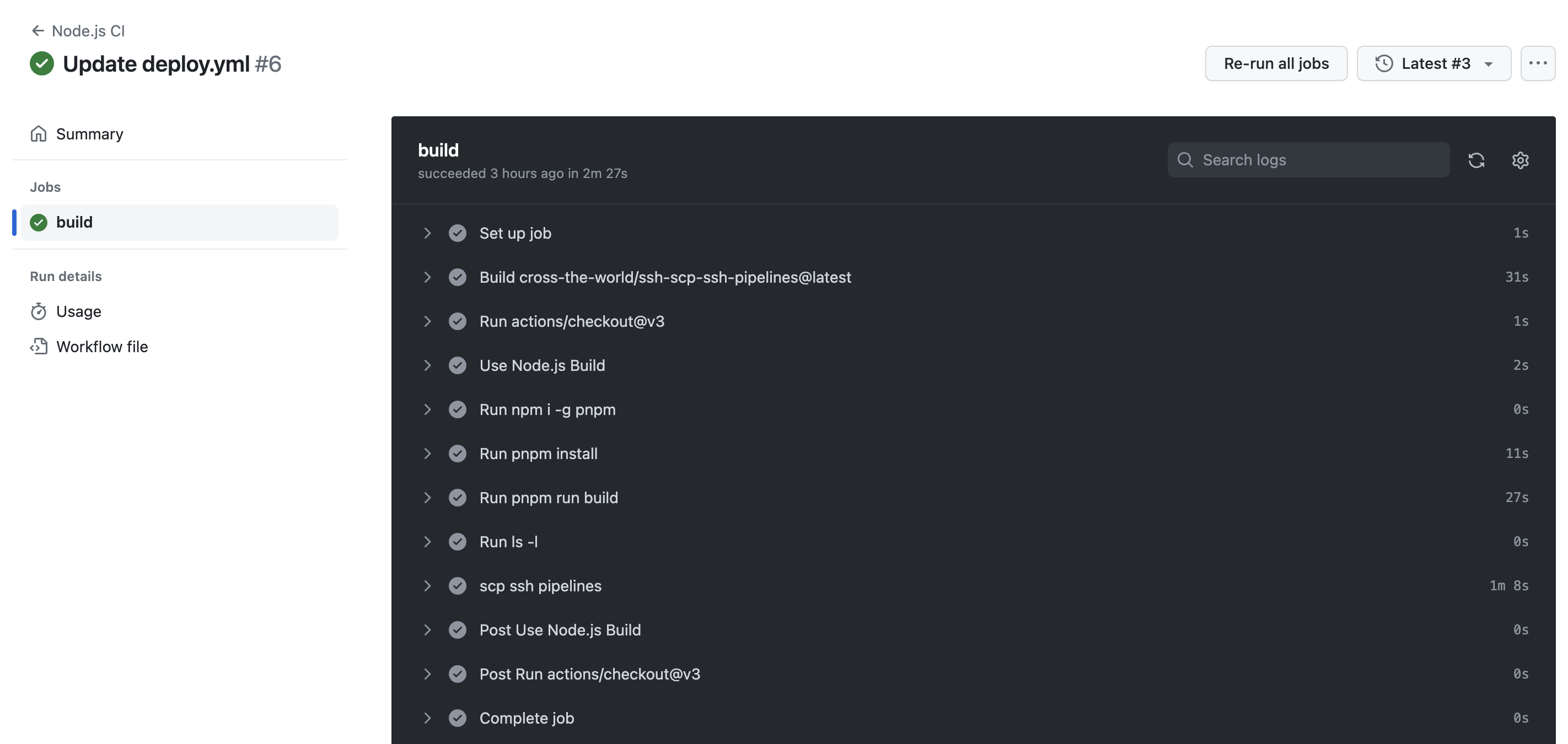Click the search logs magnifier icon
This screenshot has width=1568, height=744.
coord(1185,159)
